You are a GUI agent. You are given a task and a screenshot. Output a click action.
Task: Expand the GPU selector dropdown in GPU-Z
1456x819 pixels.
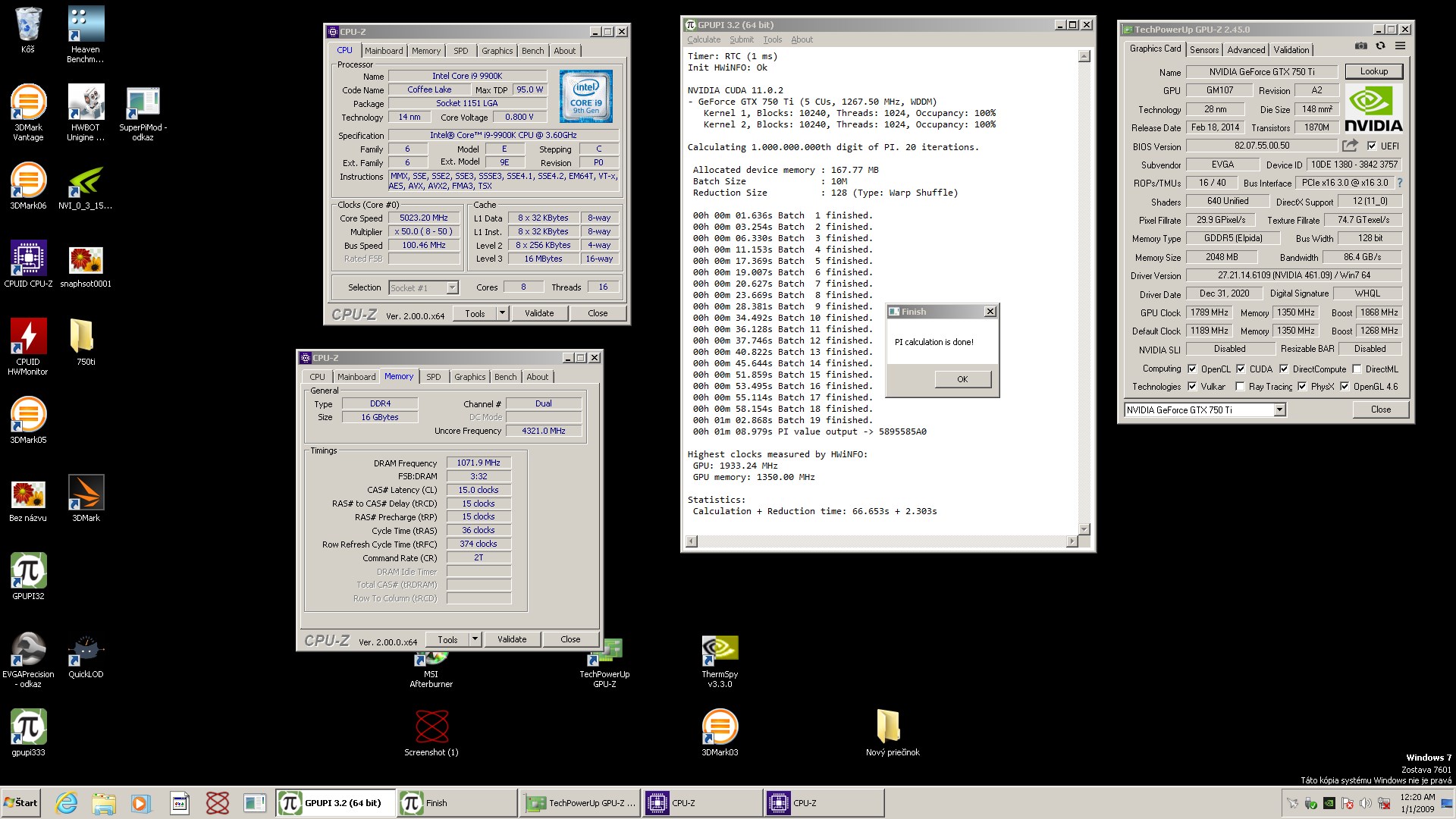point(1279,410)
